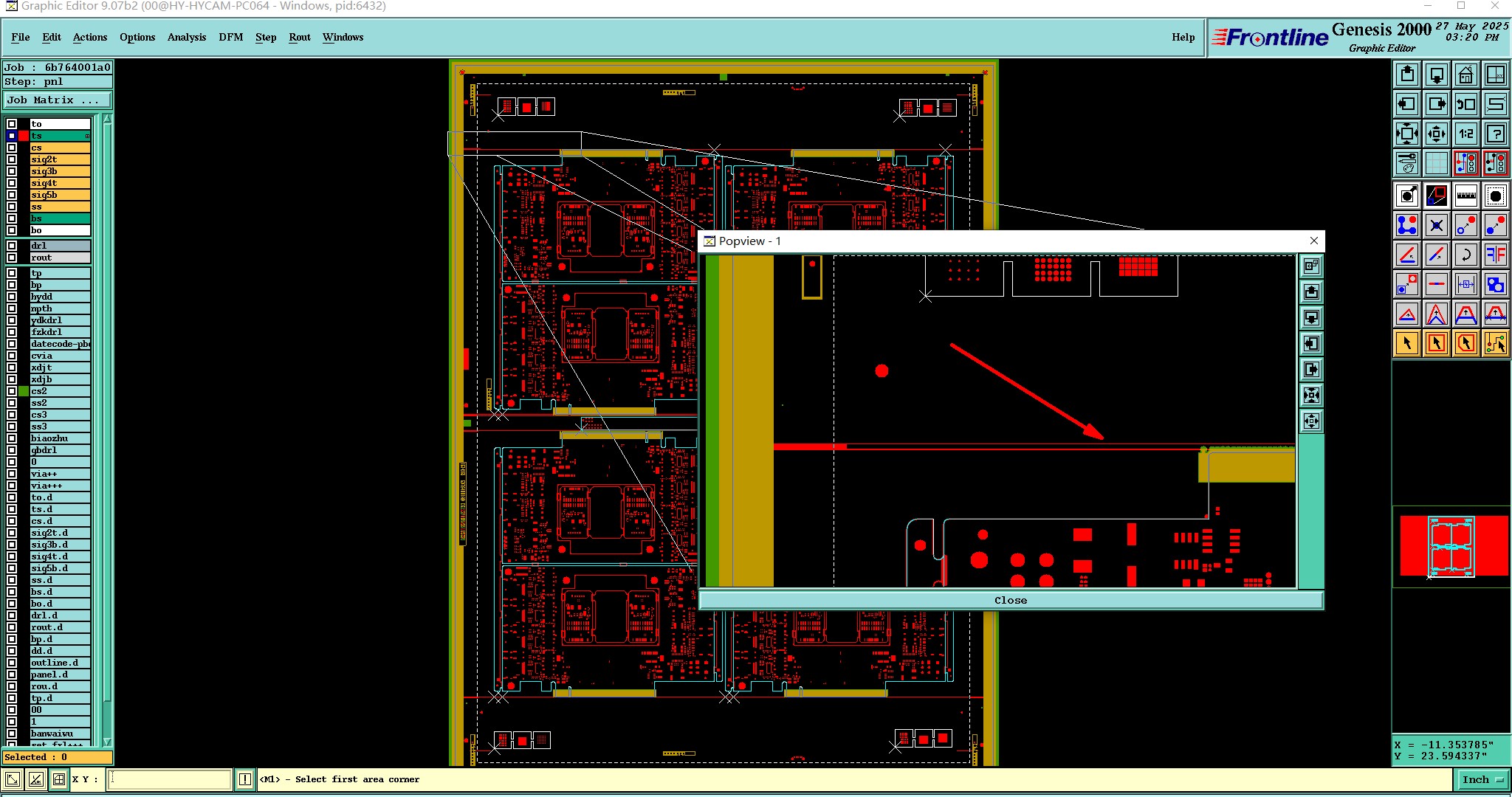Open the question mark help icon
Screen dimensions: 1512x797
click(1495, 134)
